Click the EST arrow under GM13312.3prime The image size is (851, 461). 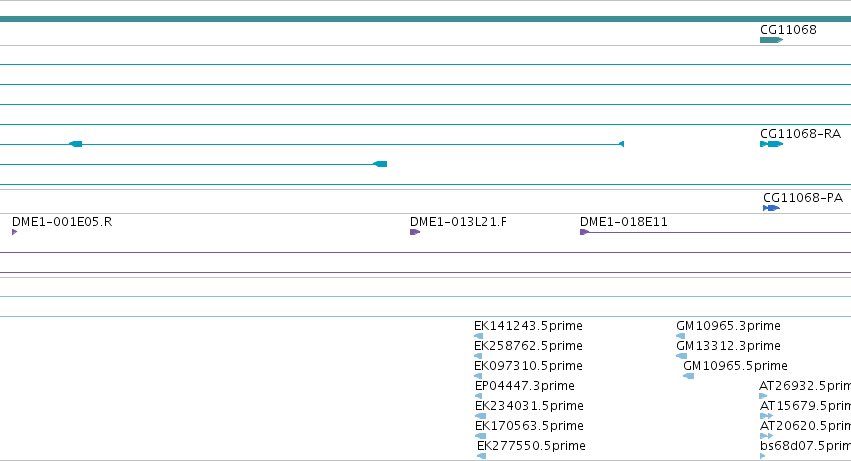(681, 356)
